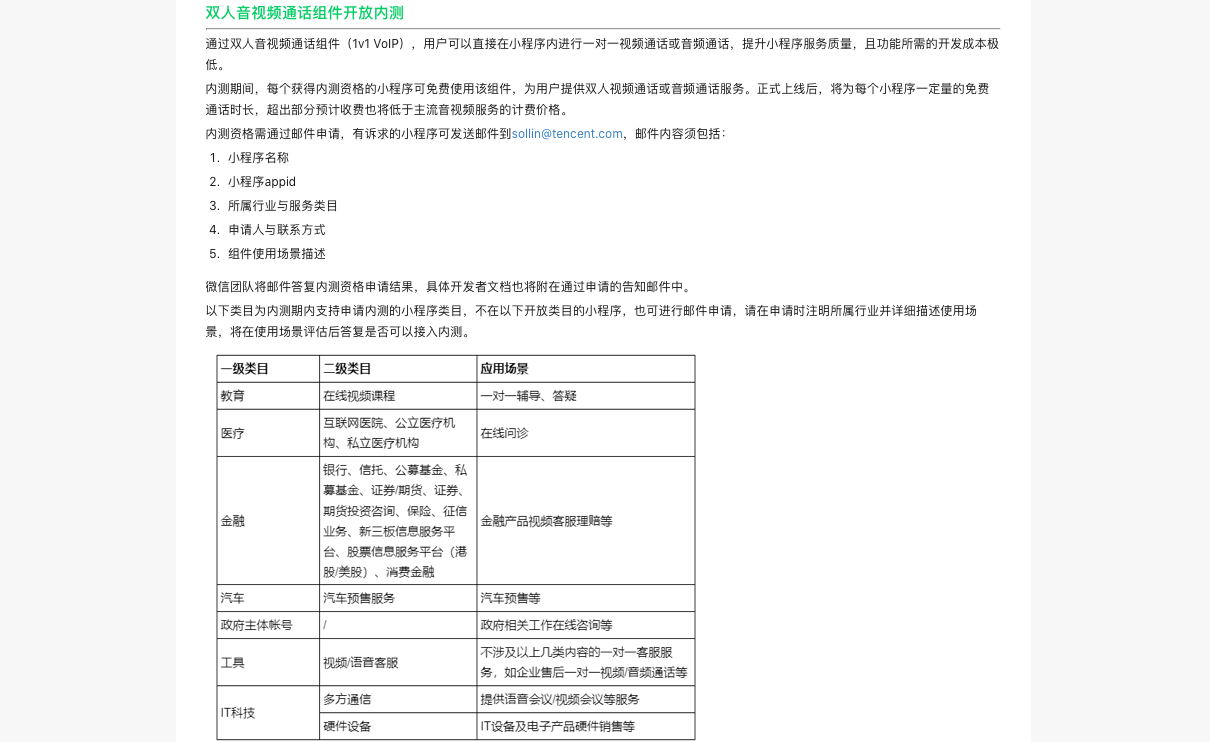Select the 教育 category cell

click(268, 396)
